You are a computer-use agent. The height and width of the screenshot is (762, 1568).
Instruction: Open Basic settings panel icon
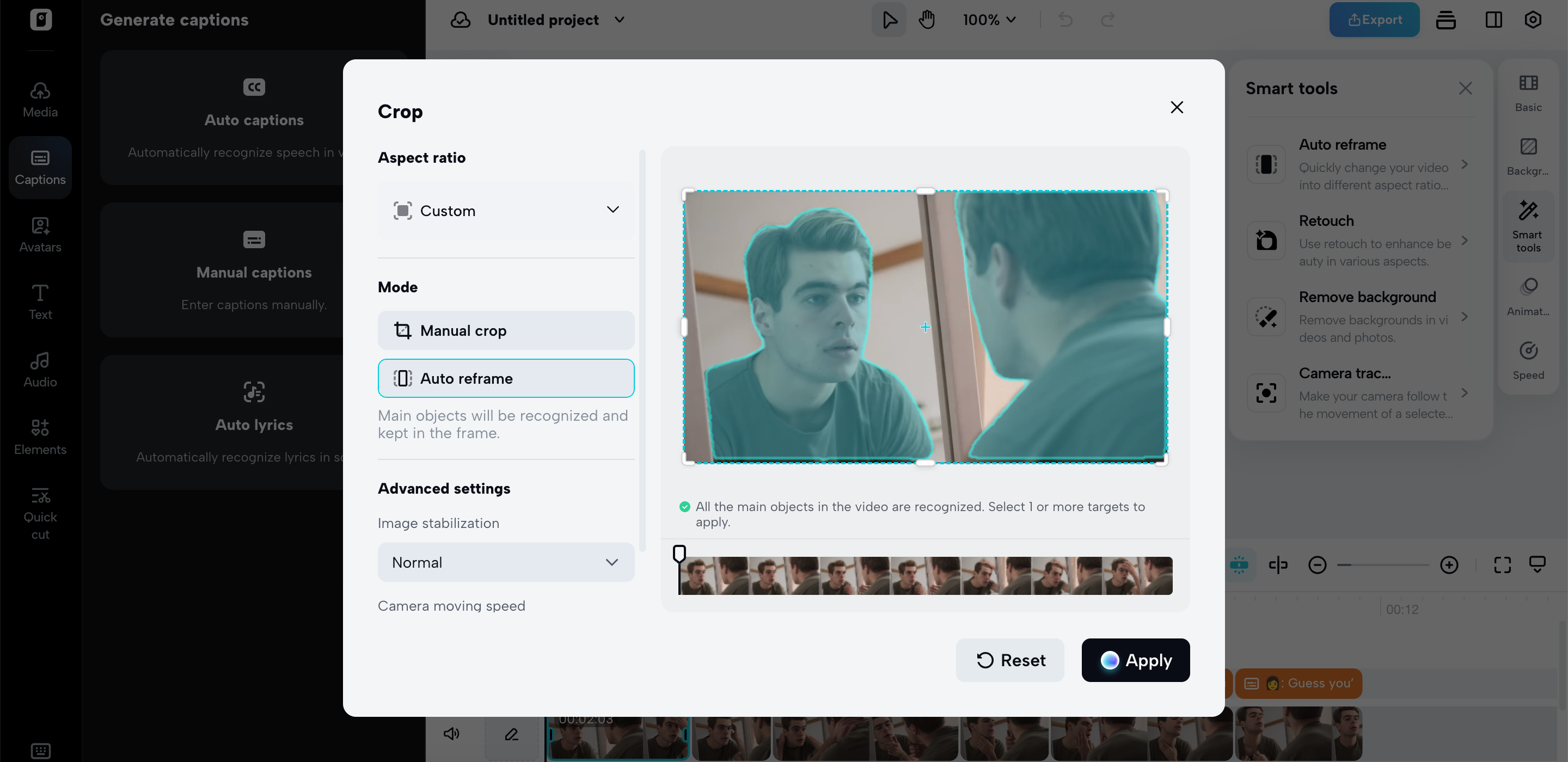coord(1528,93)
